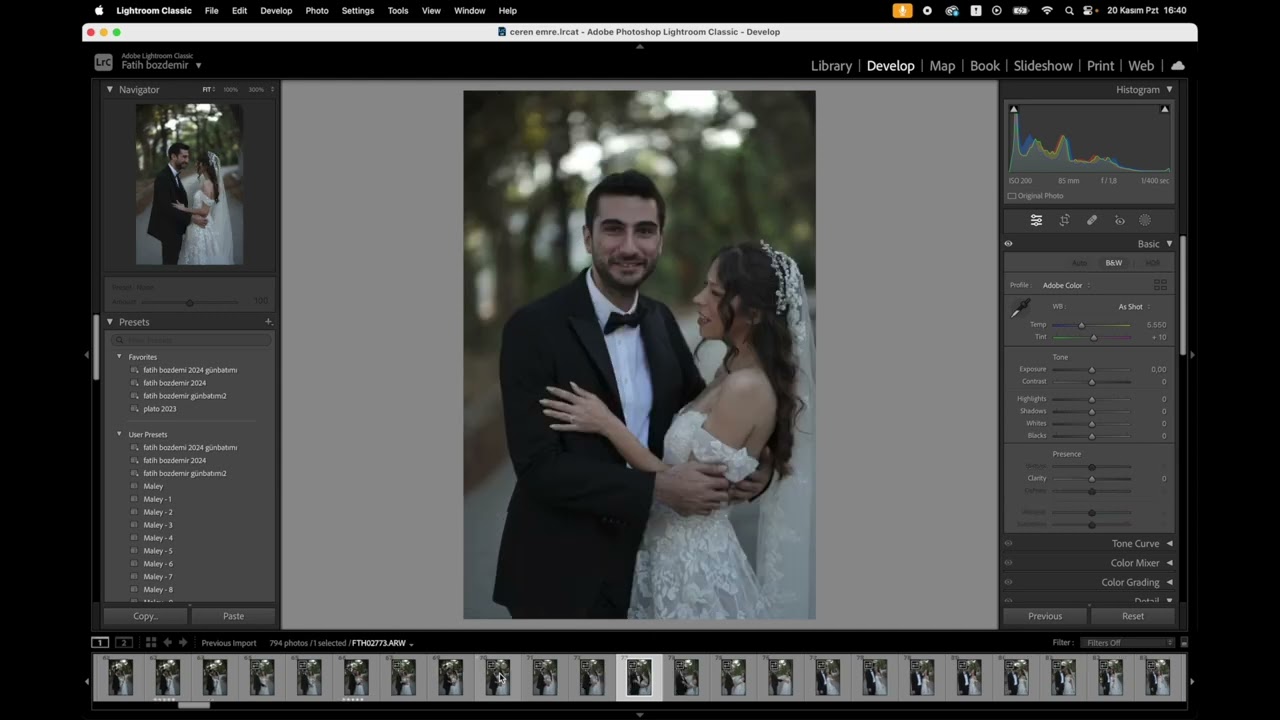Click the orange microphone menu bar icon

click(x=902, y=11)
